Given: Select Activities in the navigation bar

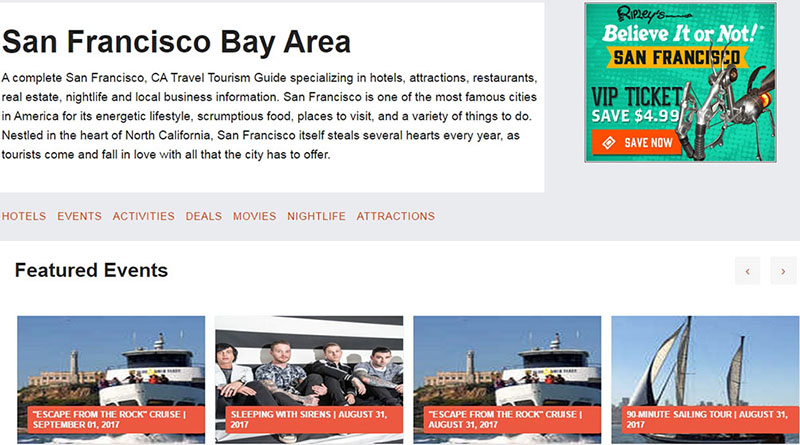Looking at the screenshot, I should point(143,216).
